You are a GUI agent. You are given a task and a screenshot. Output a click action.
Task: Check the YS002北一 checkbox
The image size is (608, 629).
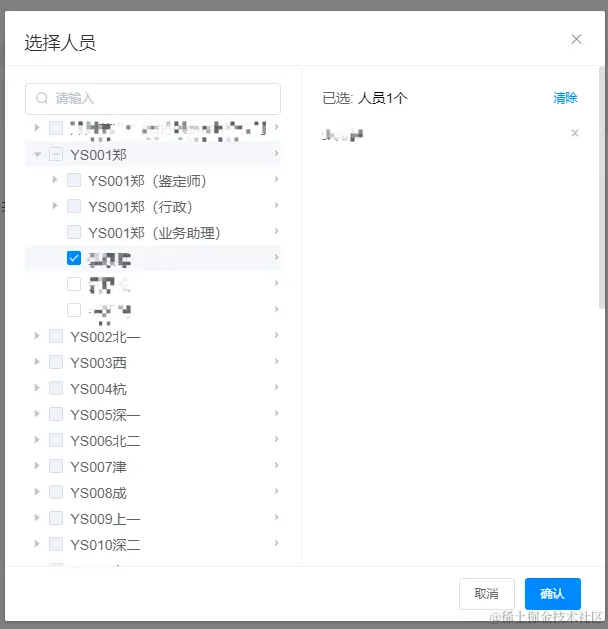click(x=56, y=336)
